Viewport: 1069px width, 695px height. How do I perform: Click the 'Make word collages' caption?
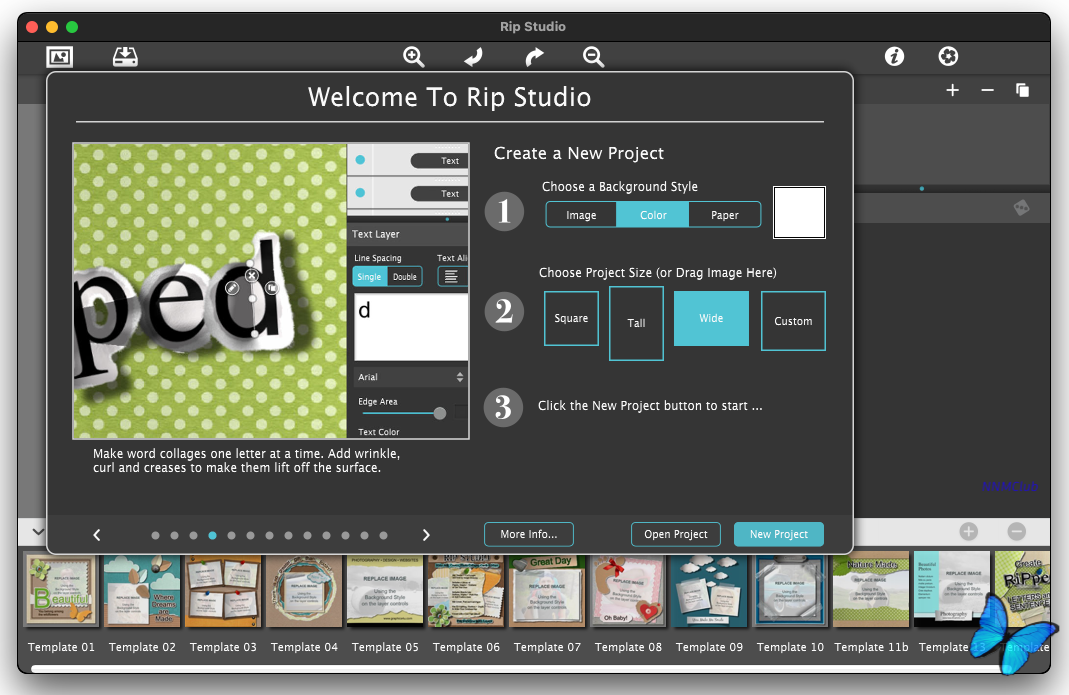click(246, 461)
